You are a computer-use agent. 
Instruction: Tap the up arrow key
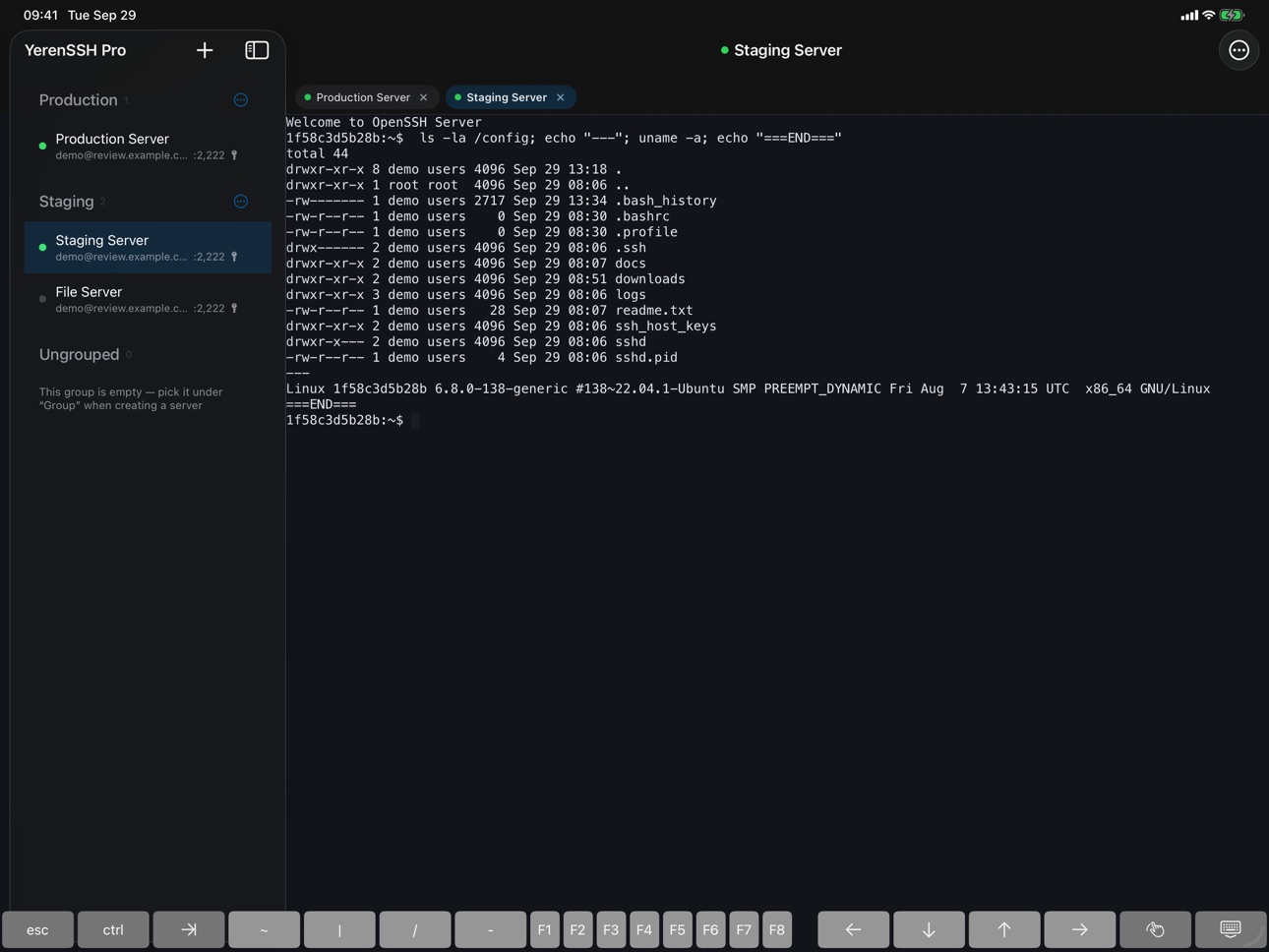pyautogui.click(x=1004, y=929)
